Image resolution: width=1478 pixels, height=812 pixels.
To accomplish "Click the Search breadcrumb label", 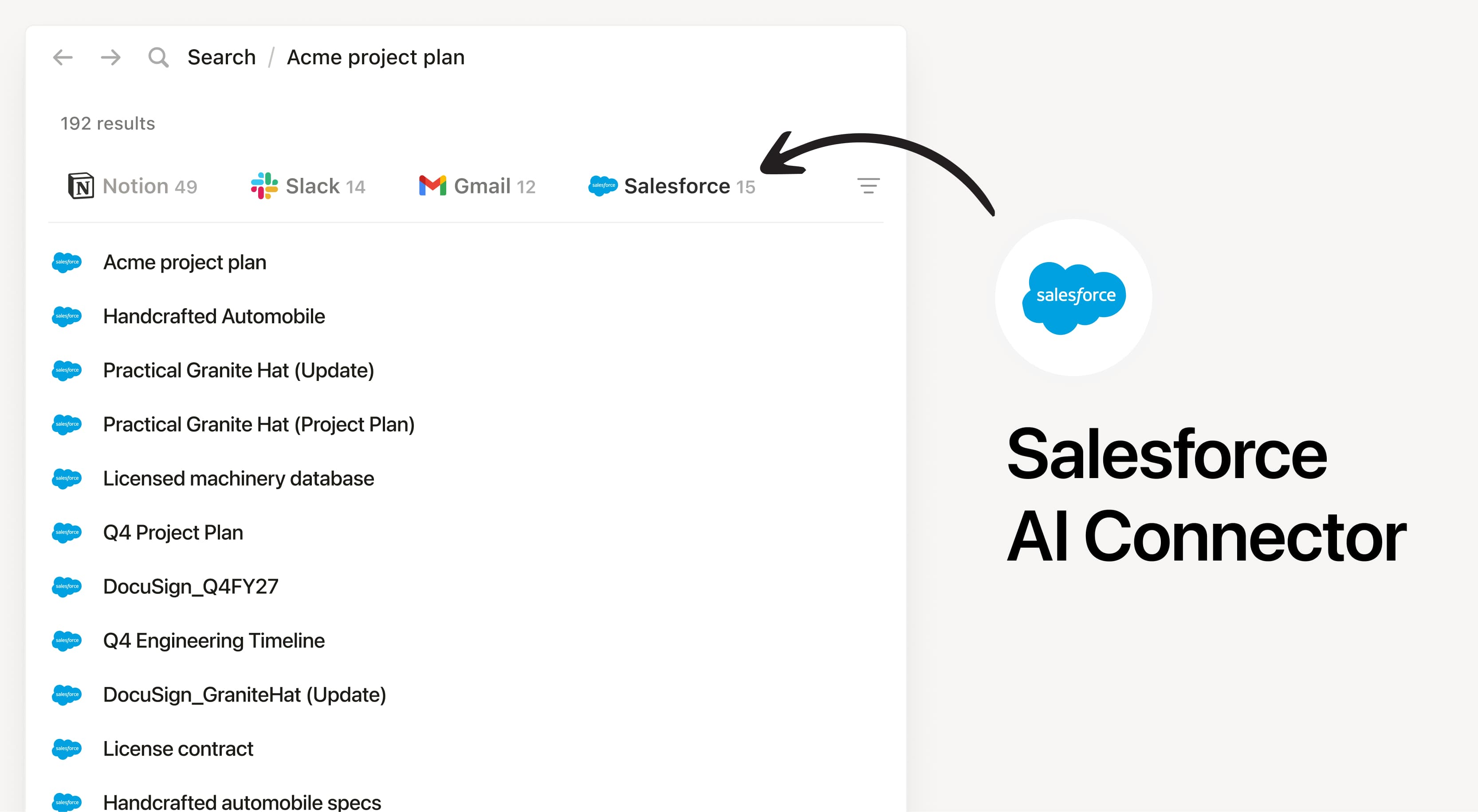I will [221, 57].
